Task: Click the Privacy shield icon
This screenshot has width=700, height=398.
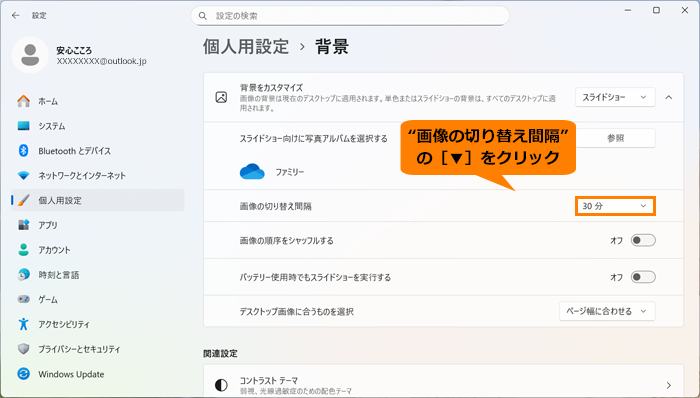Action: pyautogui.click(x=24, y=349)
